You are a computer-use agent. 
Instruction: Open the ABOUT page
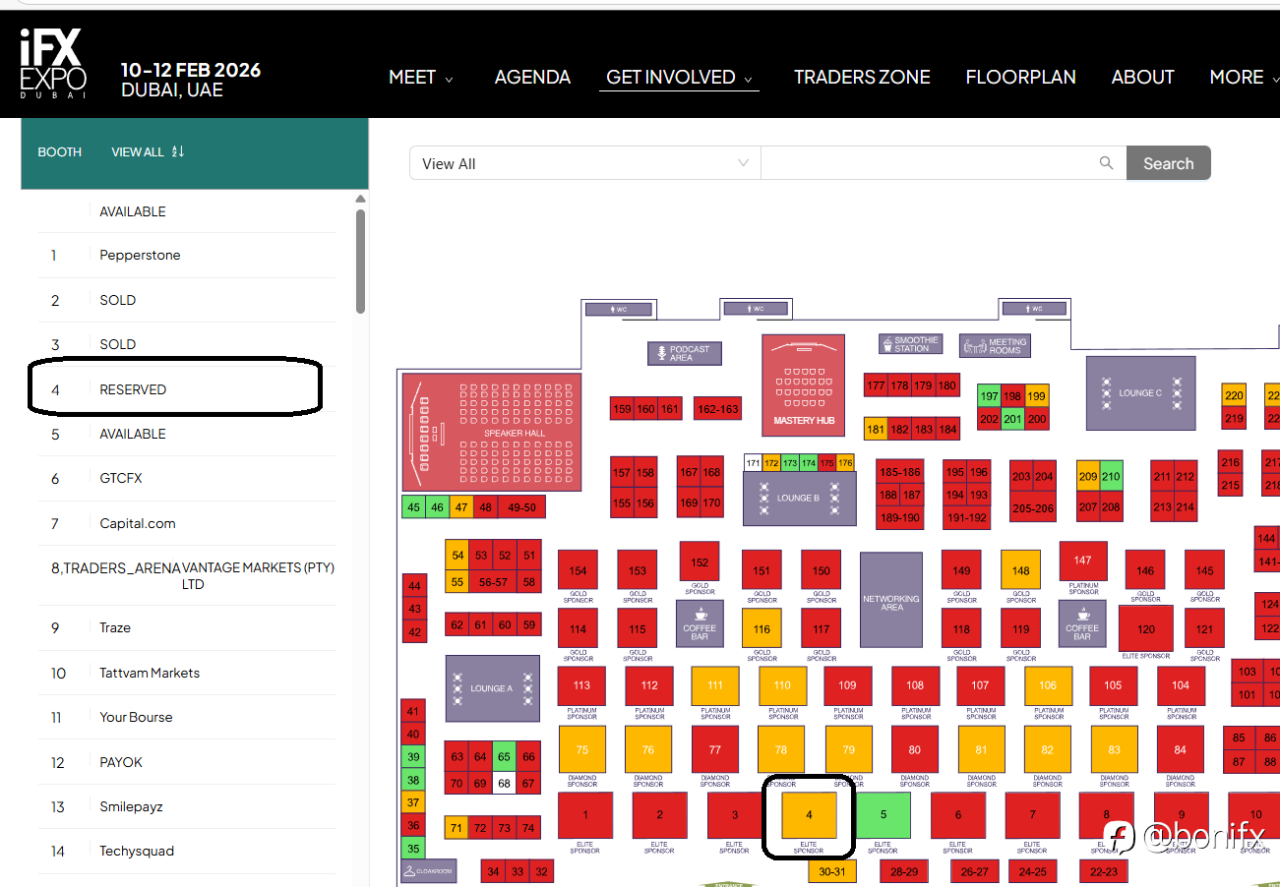click(1142, 77)
